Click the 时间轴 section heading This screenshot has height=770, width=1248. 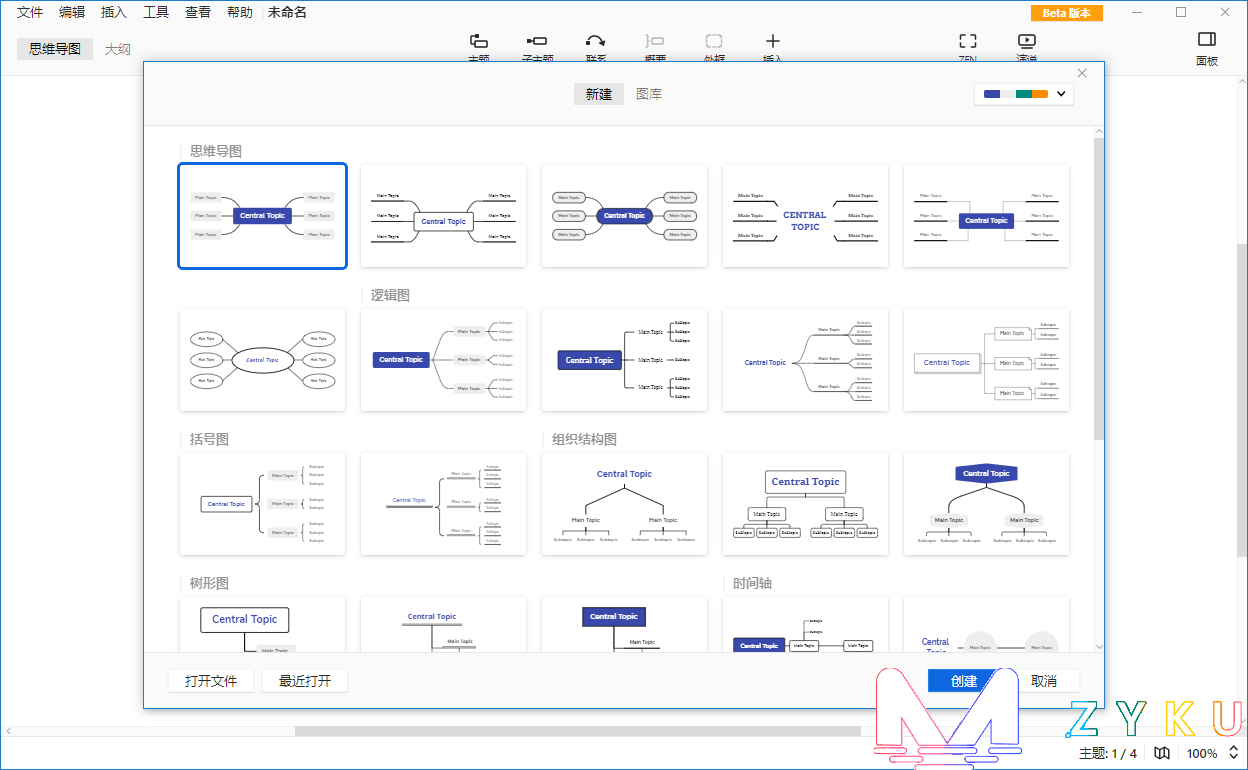[x=752, y=583]
